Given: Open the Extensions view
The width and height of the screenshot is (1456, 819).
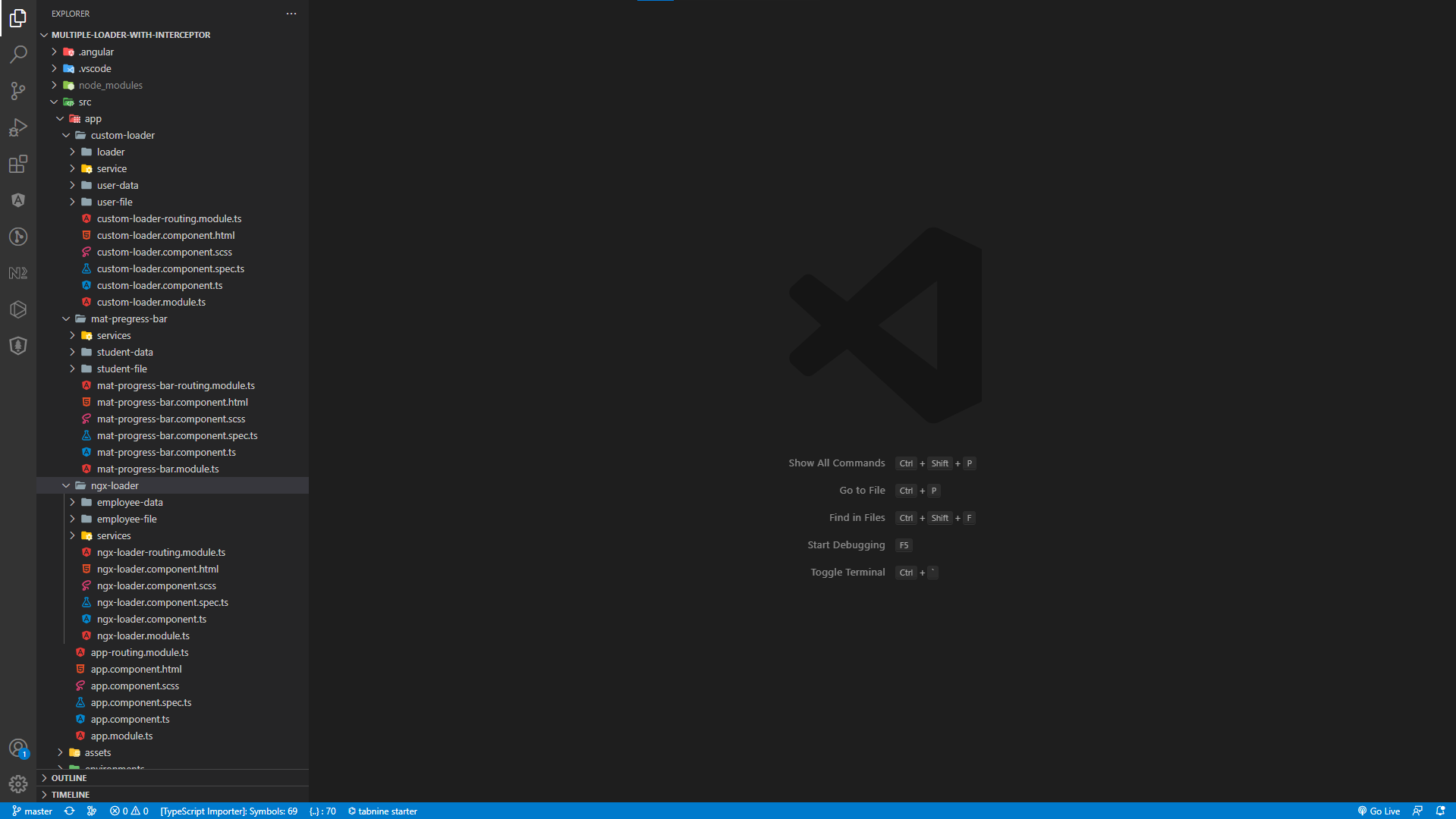Looking at the screenshot, I should pyautogui.click(x=18, y=164).
